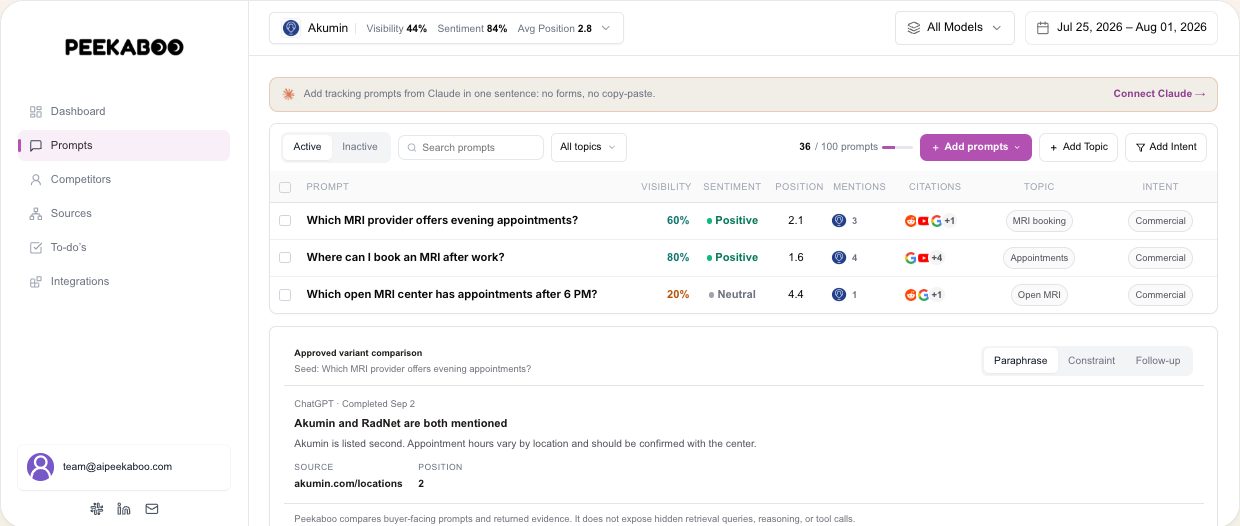Click the Integrations icon in sidebar
This screenshot has height=526, width=1240.
pyautogui.click(x=36, y=281)
